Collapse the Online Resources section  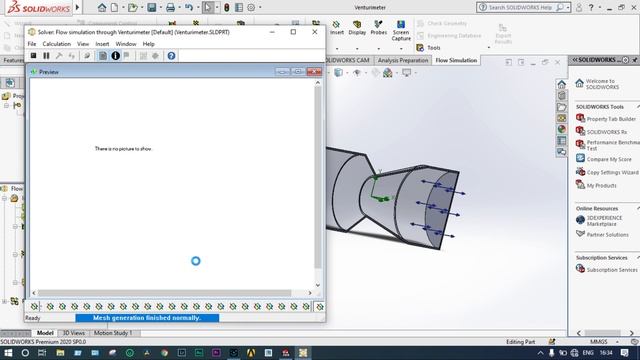638,209
